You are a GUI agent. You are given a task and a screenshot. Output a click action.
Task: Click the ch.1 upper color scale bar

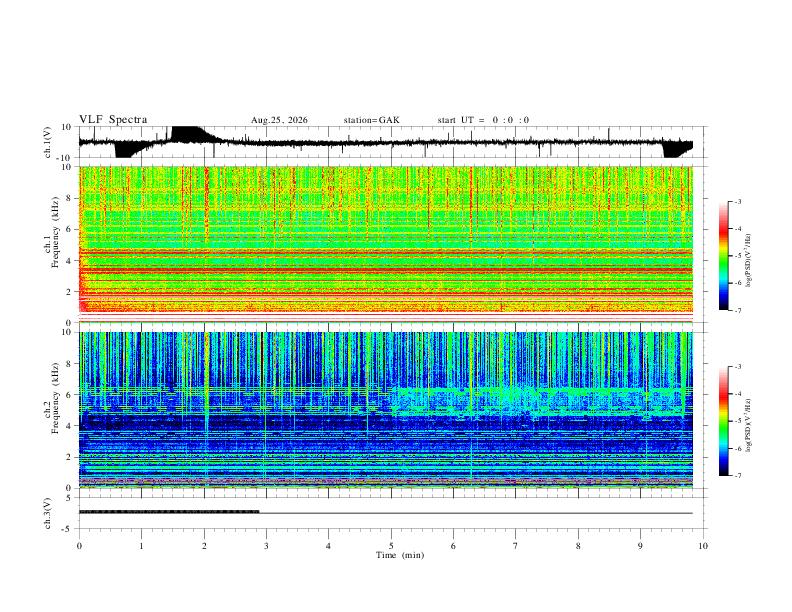point(723,256)
